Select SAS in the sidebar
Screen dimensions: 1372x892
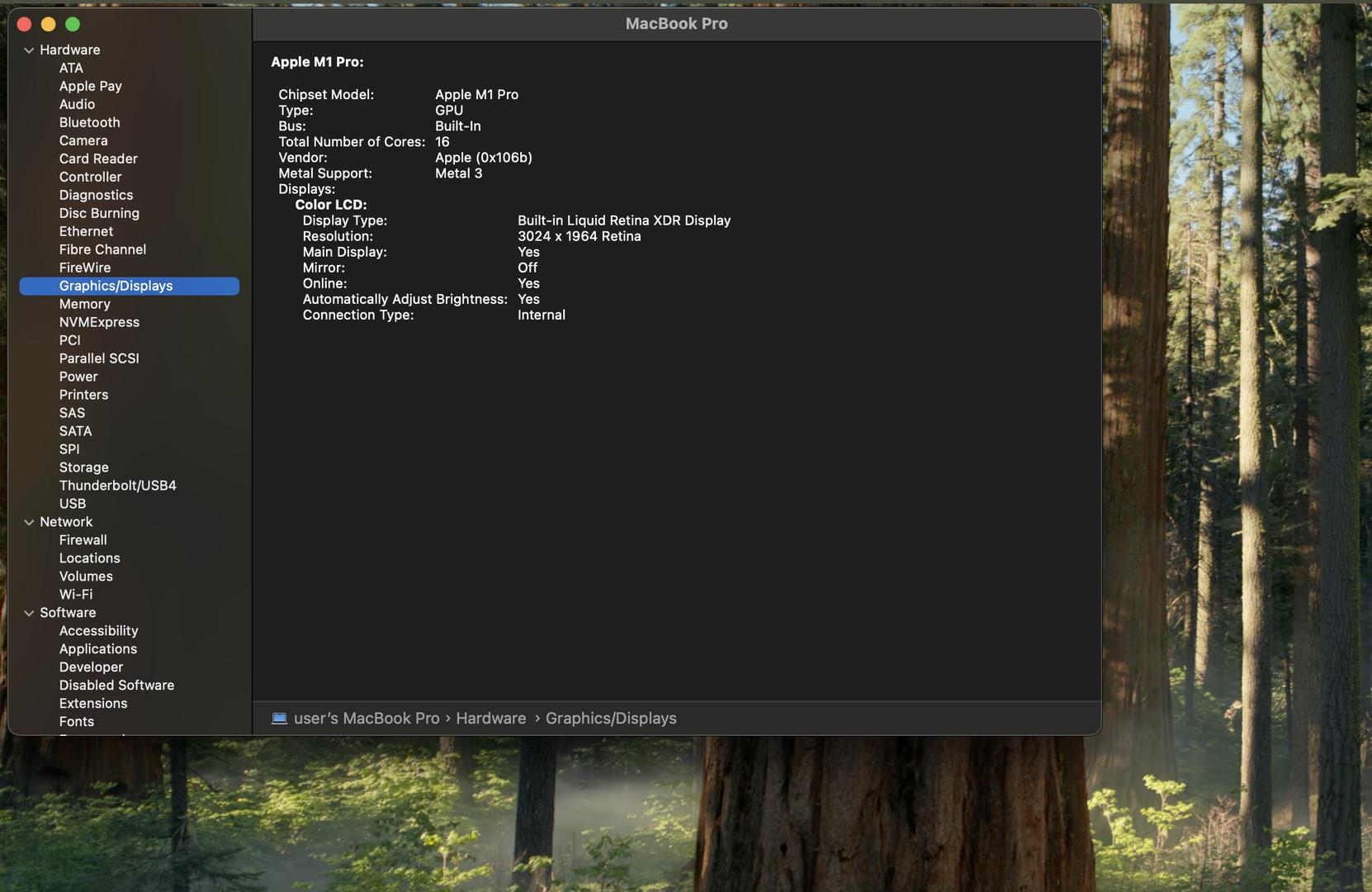coord(72,413)
